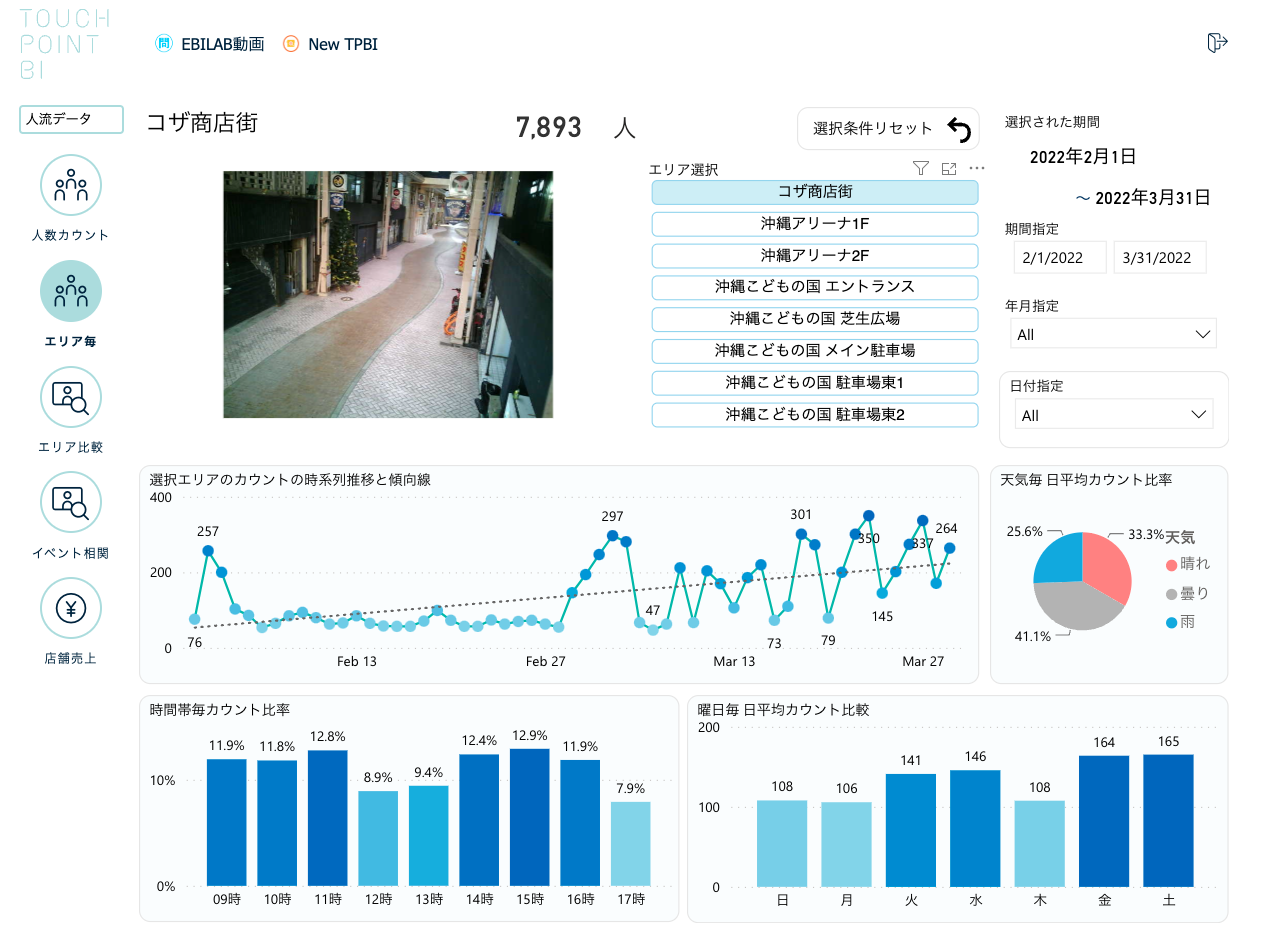This screenshot has height=945, width=1265.
Task: Click the 15時 bar labeled 12.9%
Action: 530,818
